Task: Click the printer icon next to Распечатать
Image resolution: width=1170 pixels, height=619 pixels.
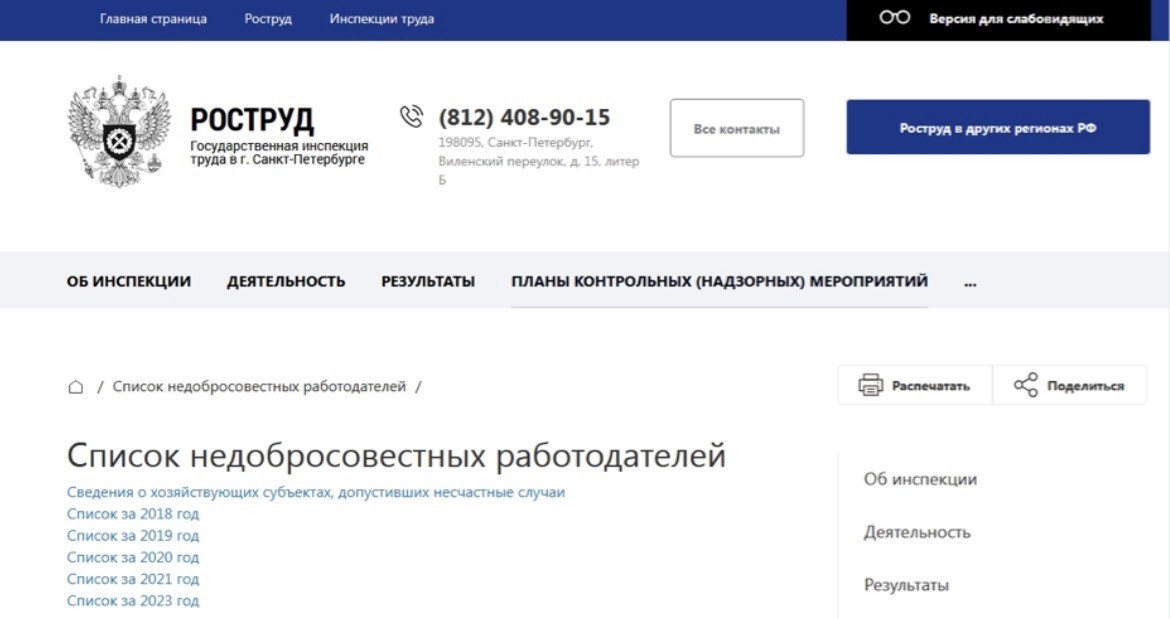Action: click(870, 385)
